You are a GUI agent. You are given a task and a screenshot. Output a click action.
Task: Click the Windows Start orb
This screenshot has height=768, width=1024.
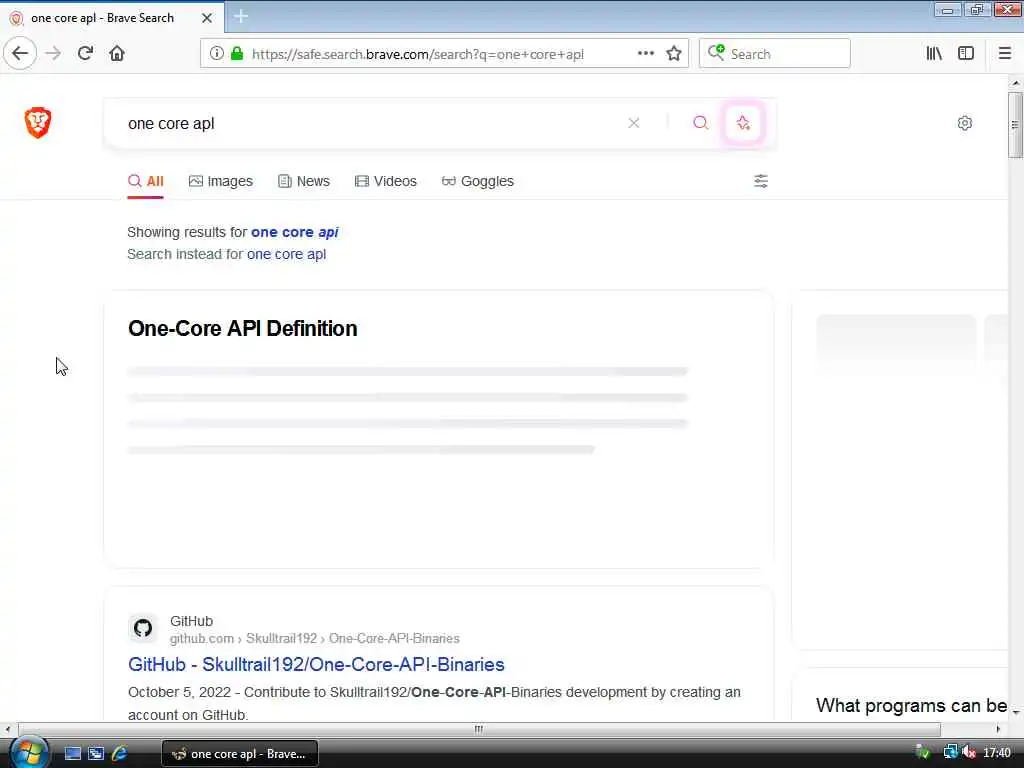pyautogui.click(x=28, y=754)
